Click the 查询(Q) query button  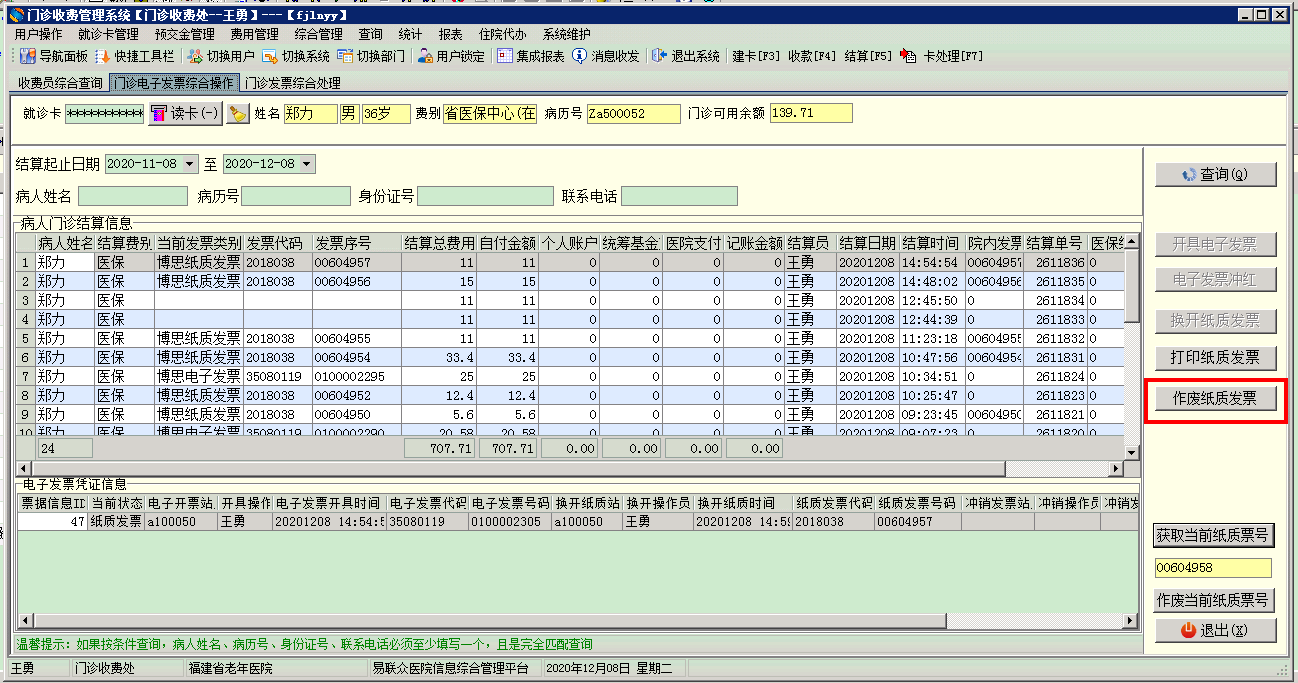1215,174
